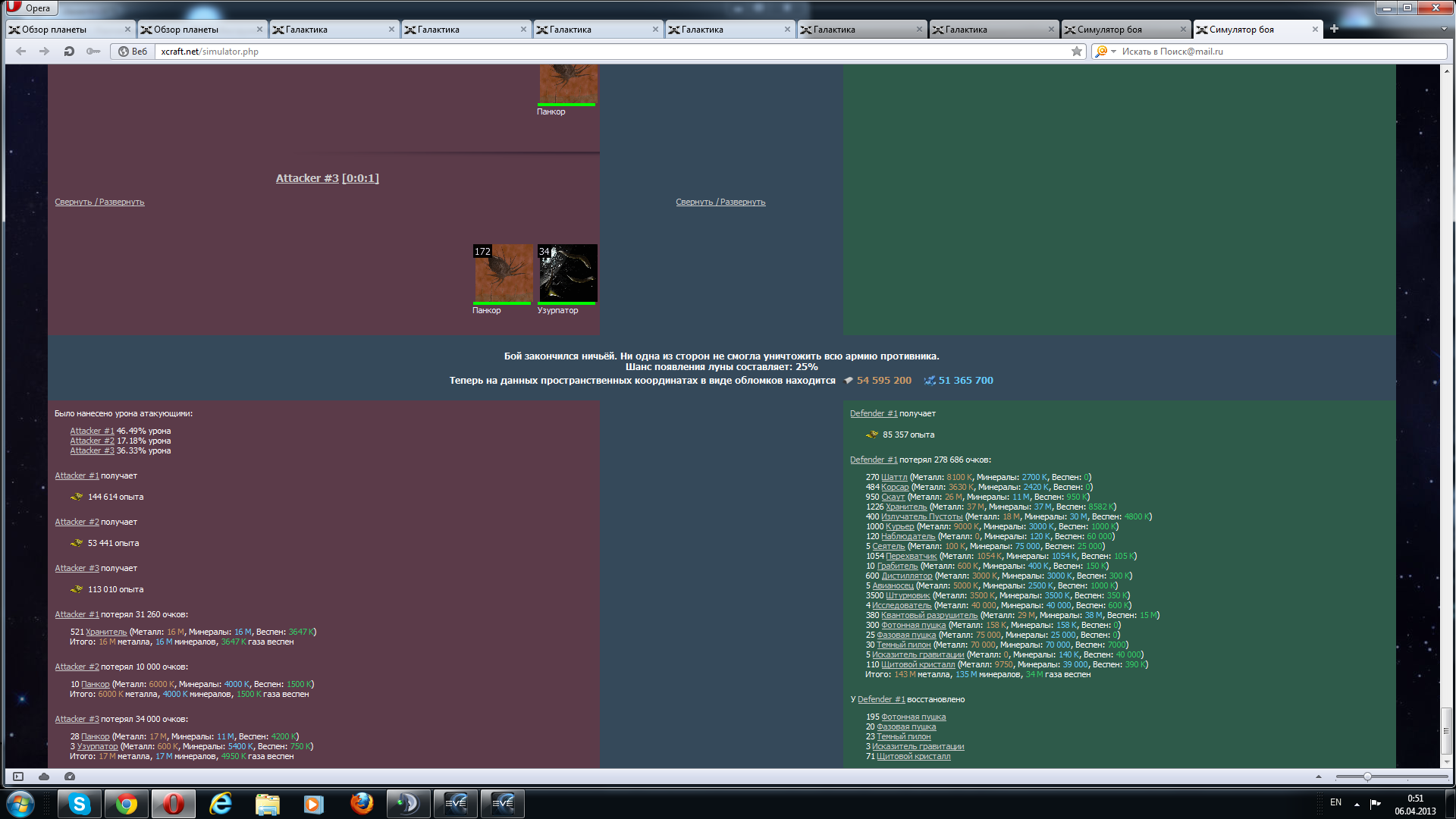Toggle Свернуть / Развернуть in the middle panel
The height and width of the screenshot is (819, 1456).
720,202
